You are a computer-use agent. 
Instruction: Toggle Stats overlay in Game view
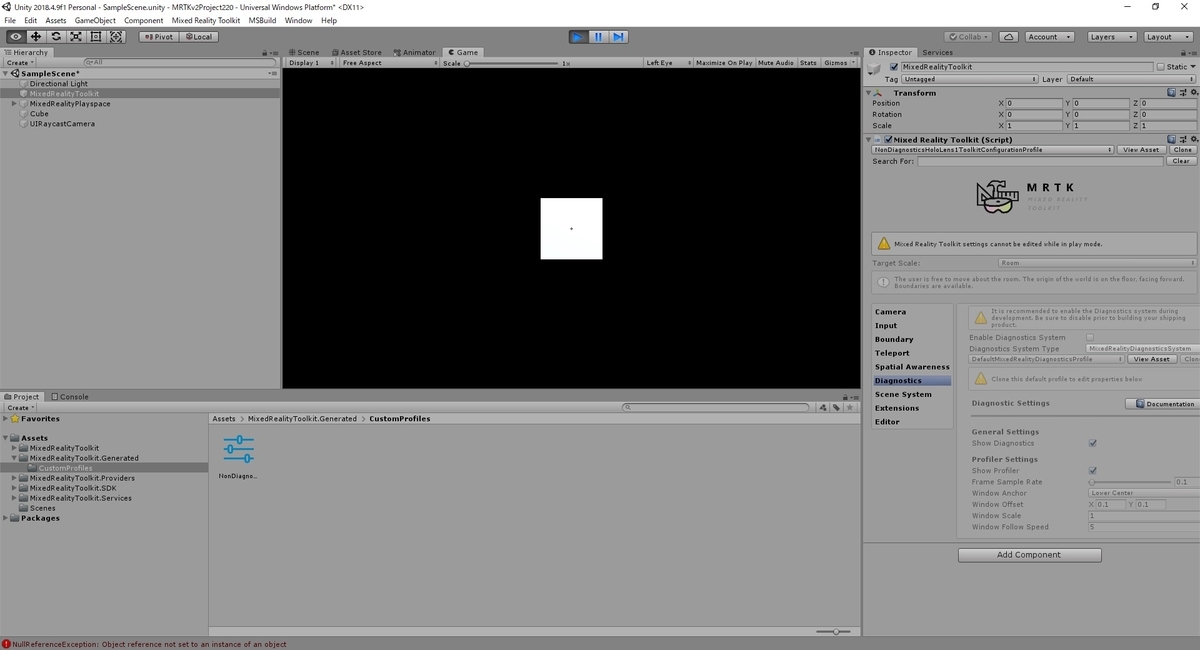point(808,63)
